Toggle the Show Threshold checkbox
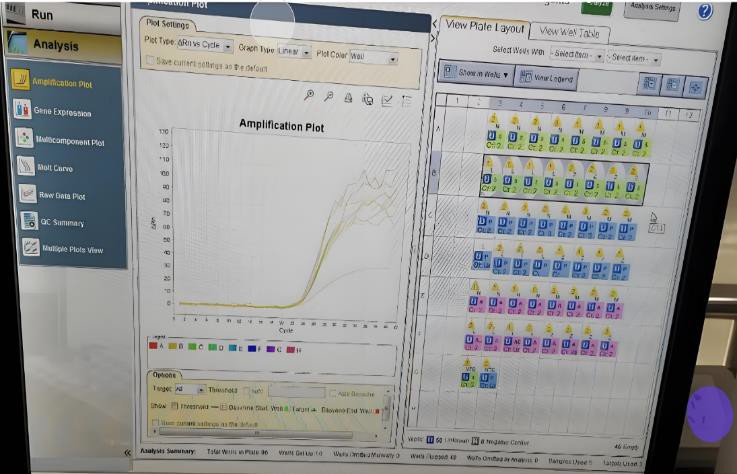Screen dimensions: 737x474 click(x=175, y=406)
